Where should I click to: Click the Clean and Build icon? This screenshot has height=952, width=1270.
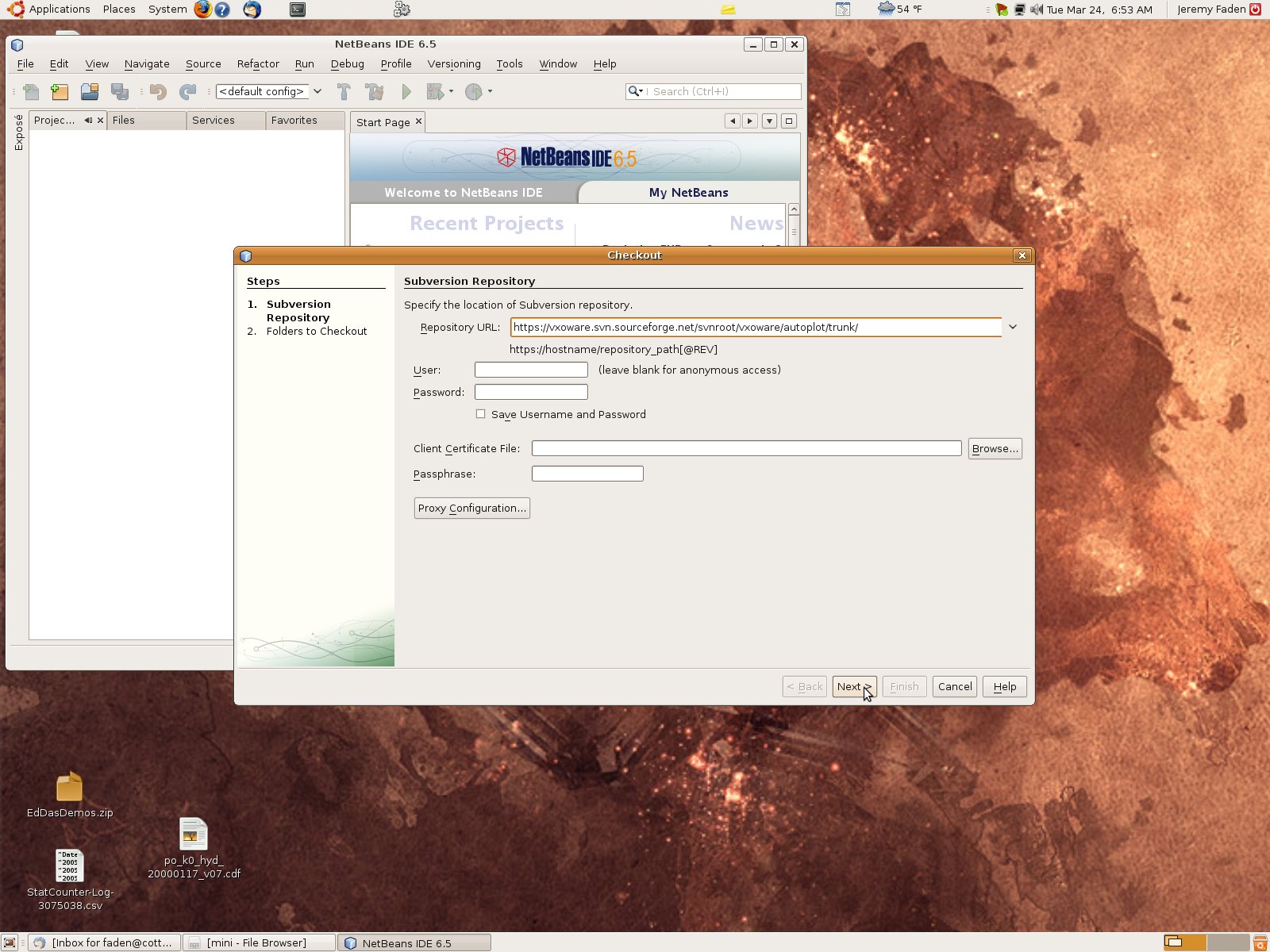(x=373, y=91)
